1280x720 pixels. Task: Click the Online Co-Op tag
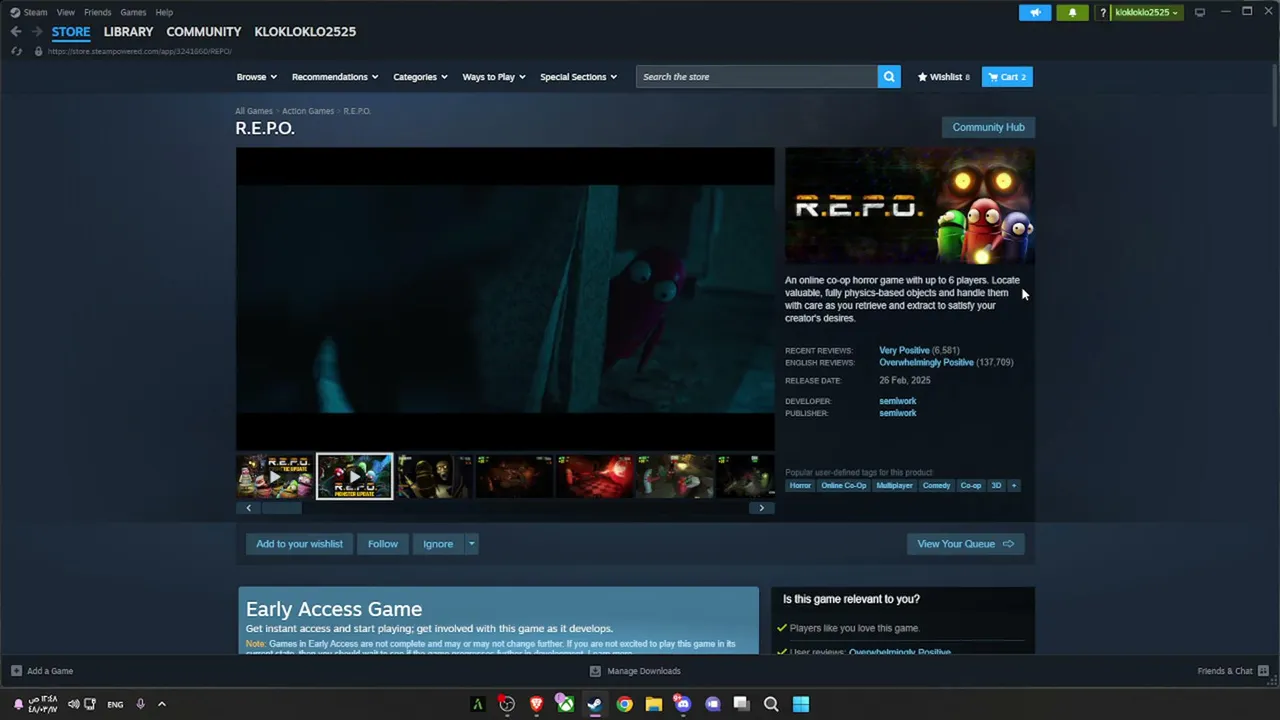tap(844, 486)
